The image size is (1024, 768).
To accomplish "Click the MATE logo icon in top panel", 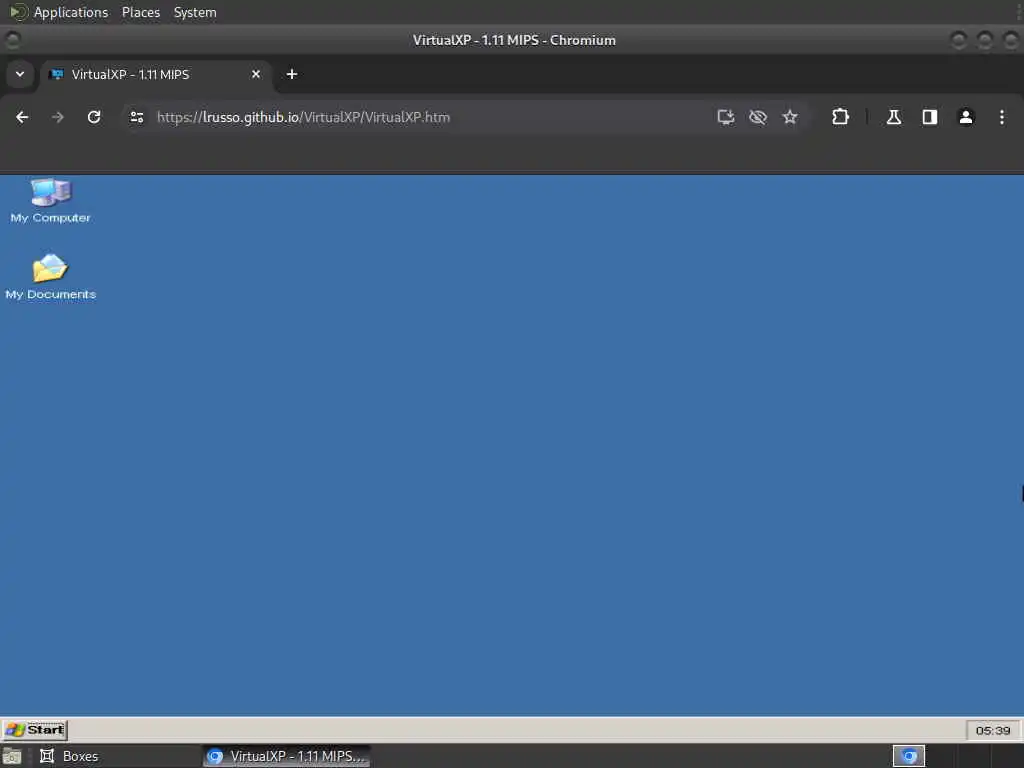I will 18,12.
